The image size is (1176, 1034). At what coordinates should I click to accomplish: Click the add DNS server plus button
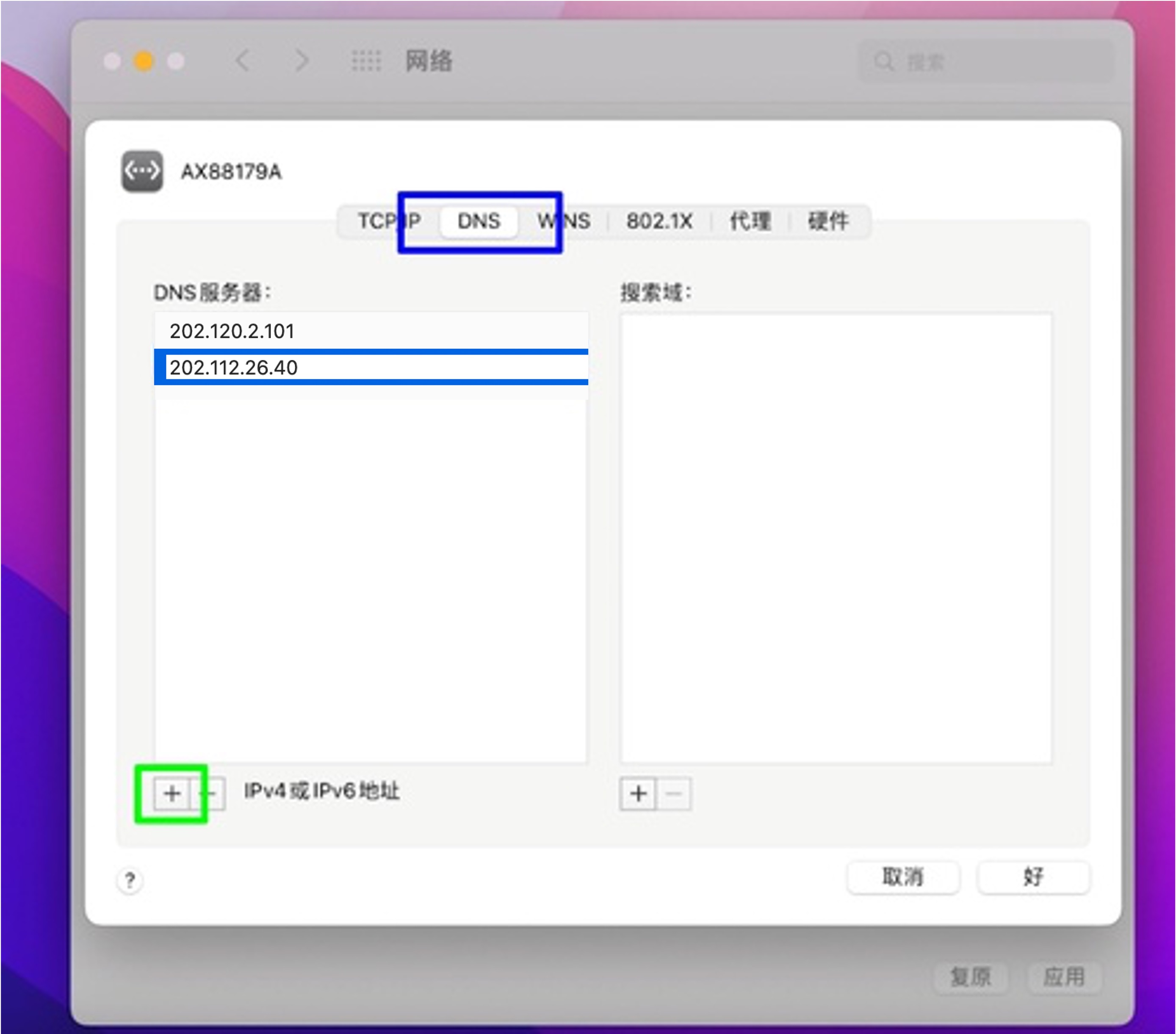172,793
